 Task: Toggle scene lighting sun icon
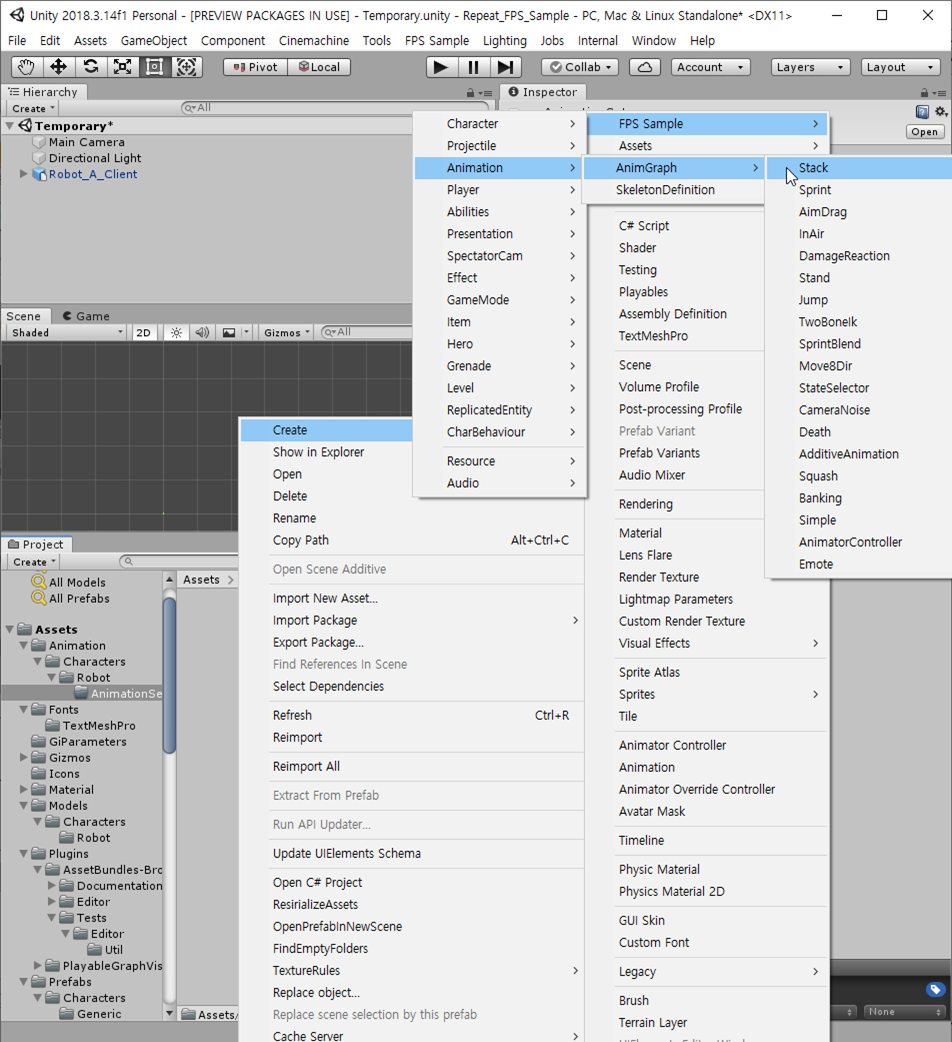click(176, 332)
